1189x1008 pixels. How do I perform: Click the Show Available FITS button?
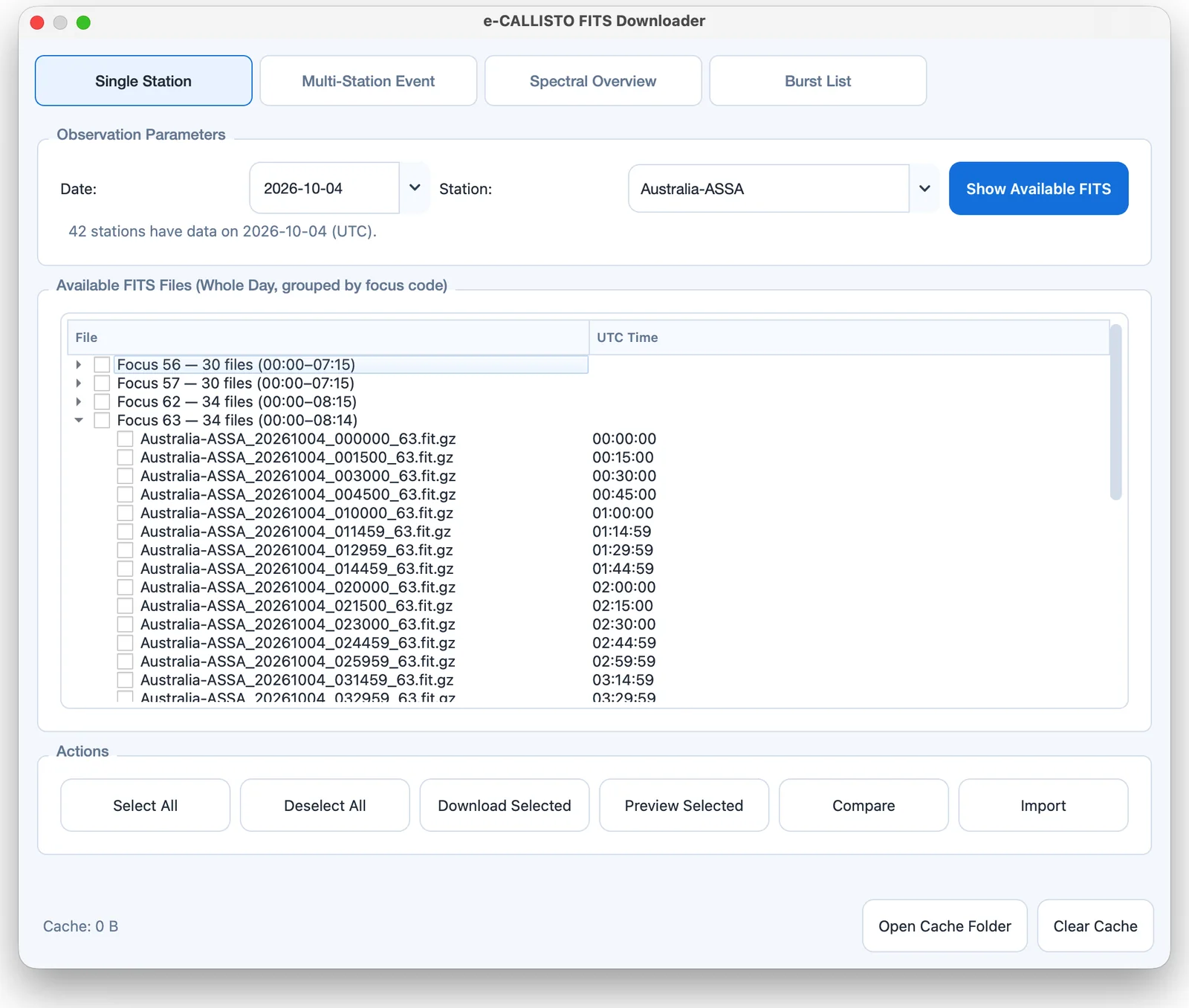click(1038, 189)
